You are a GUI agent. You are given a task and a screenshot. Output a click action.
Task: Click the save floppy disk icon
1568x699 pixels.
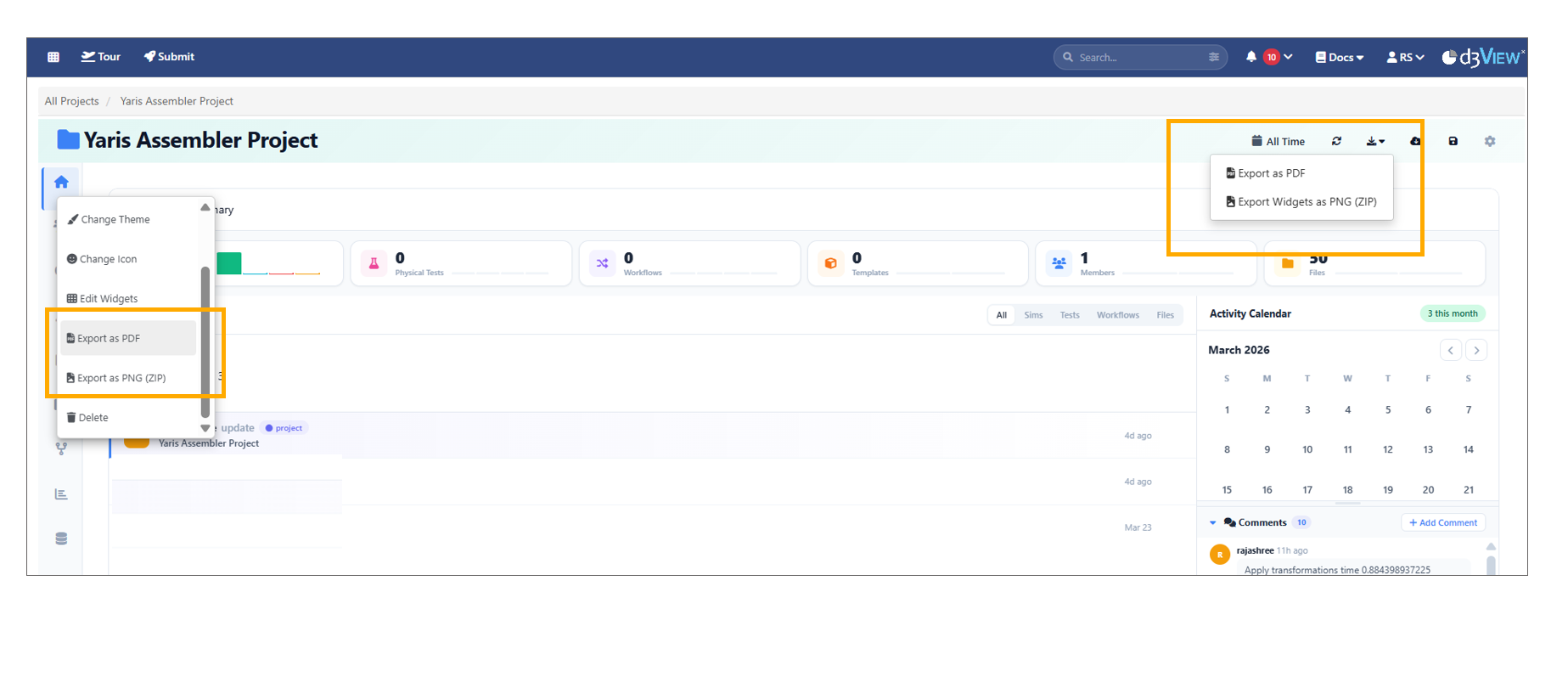[x=1453, y=141]
